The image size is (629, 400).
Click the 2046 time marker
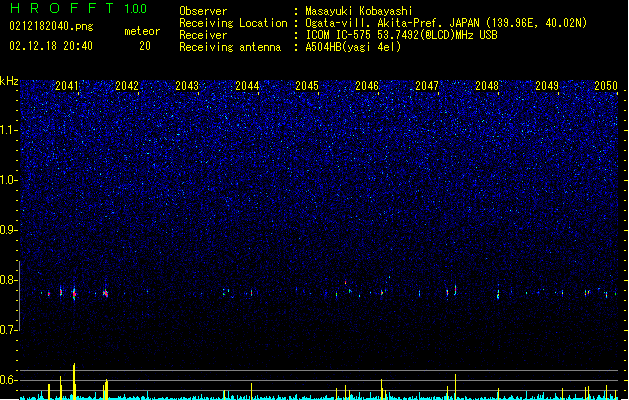point(367,86)
